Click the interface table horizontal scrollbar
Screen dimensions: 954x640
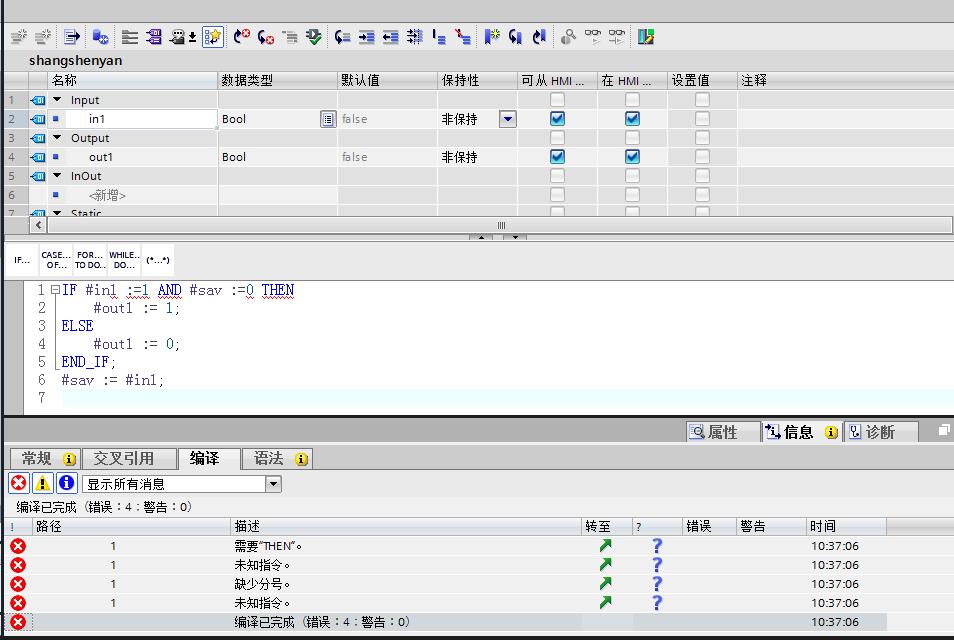tap(500, 225)
